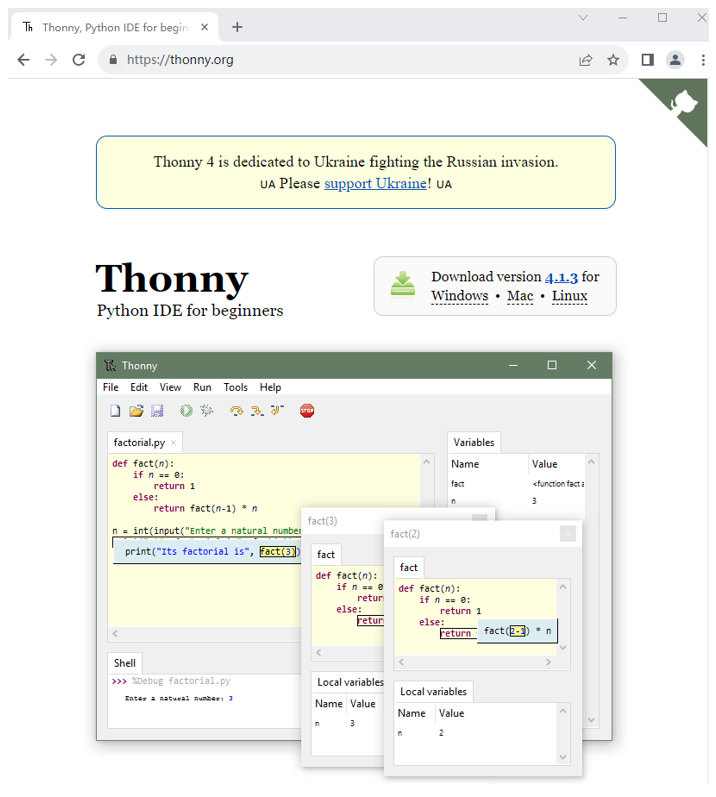
Task: Close the fact(2) popup window
Action: pos(568,534)
